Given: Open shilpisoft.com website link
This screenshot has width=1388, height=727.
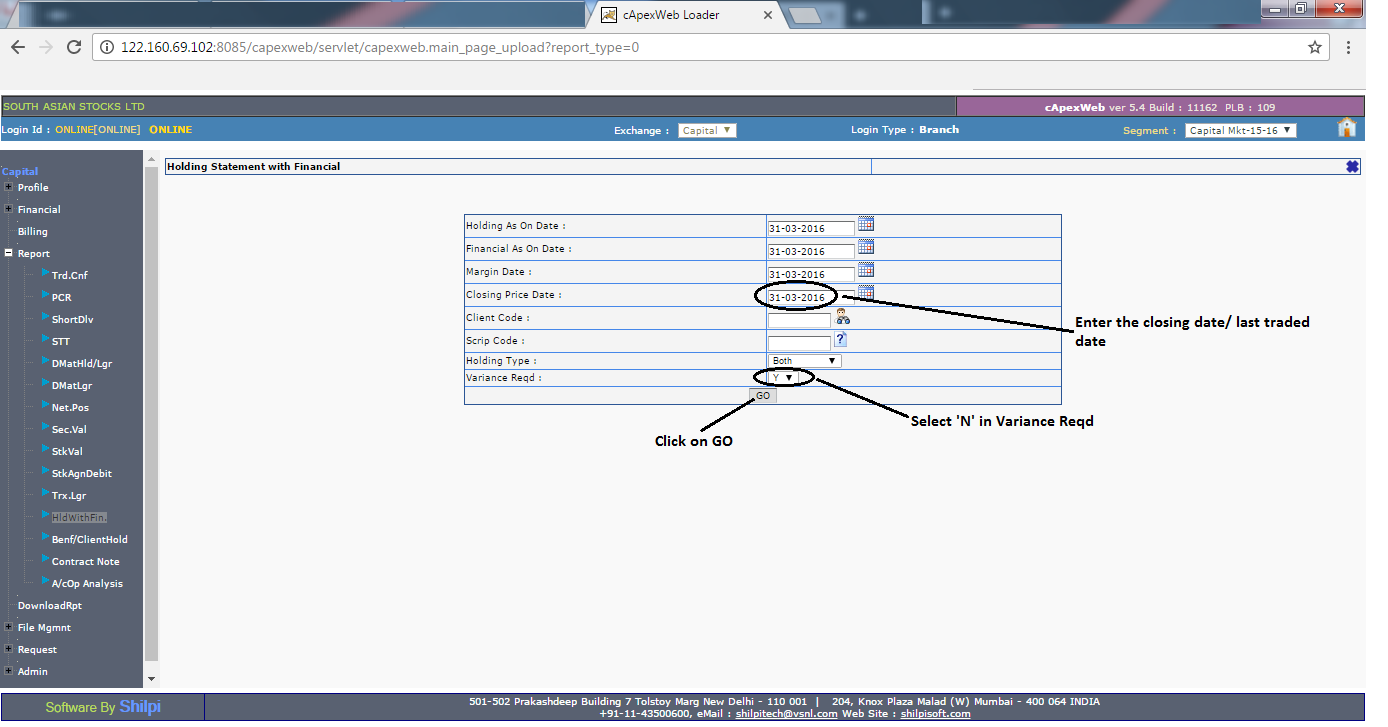Looking at the screenshot, I should click(x=935, y=714).
